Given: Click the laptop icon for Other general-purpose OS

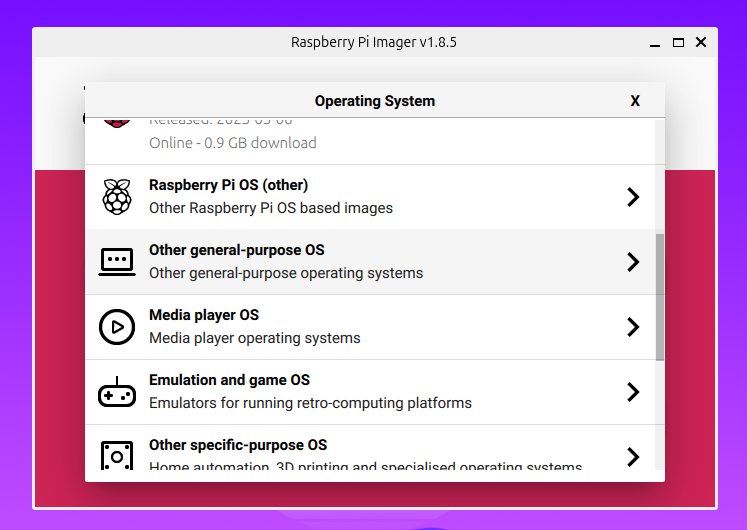Looking at the screenshot, I should pyautogui.click(x=117, y=262).
